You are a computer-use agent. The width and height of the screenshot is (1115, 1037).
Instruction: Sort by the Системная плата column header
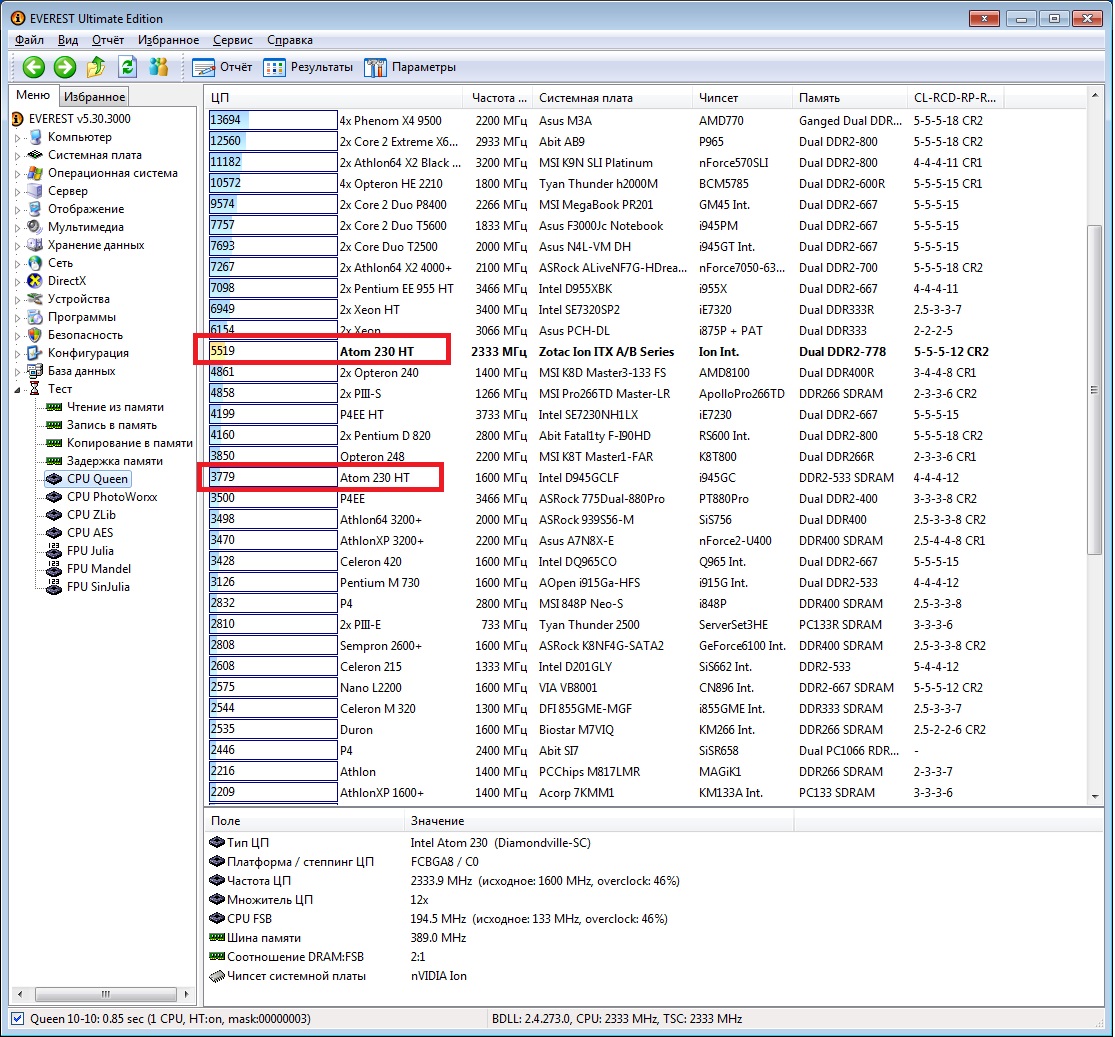click(x=612, y=98)
